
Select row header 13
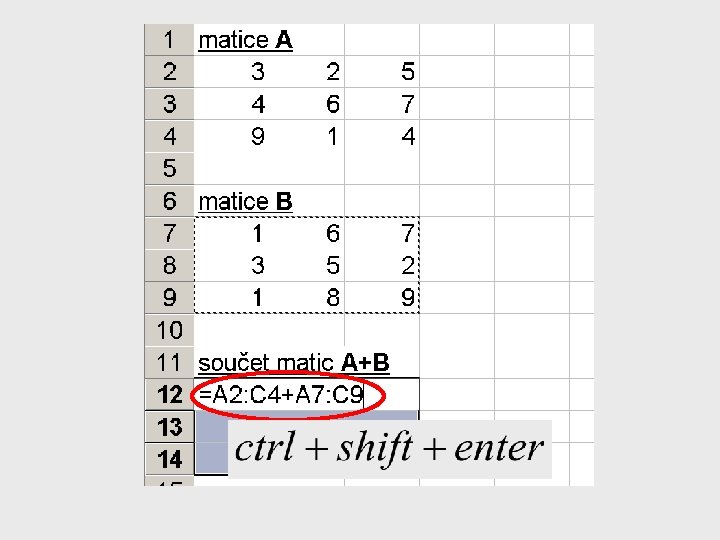point(169,427)
